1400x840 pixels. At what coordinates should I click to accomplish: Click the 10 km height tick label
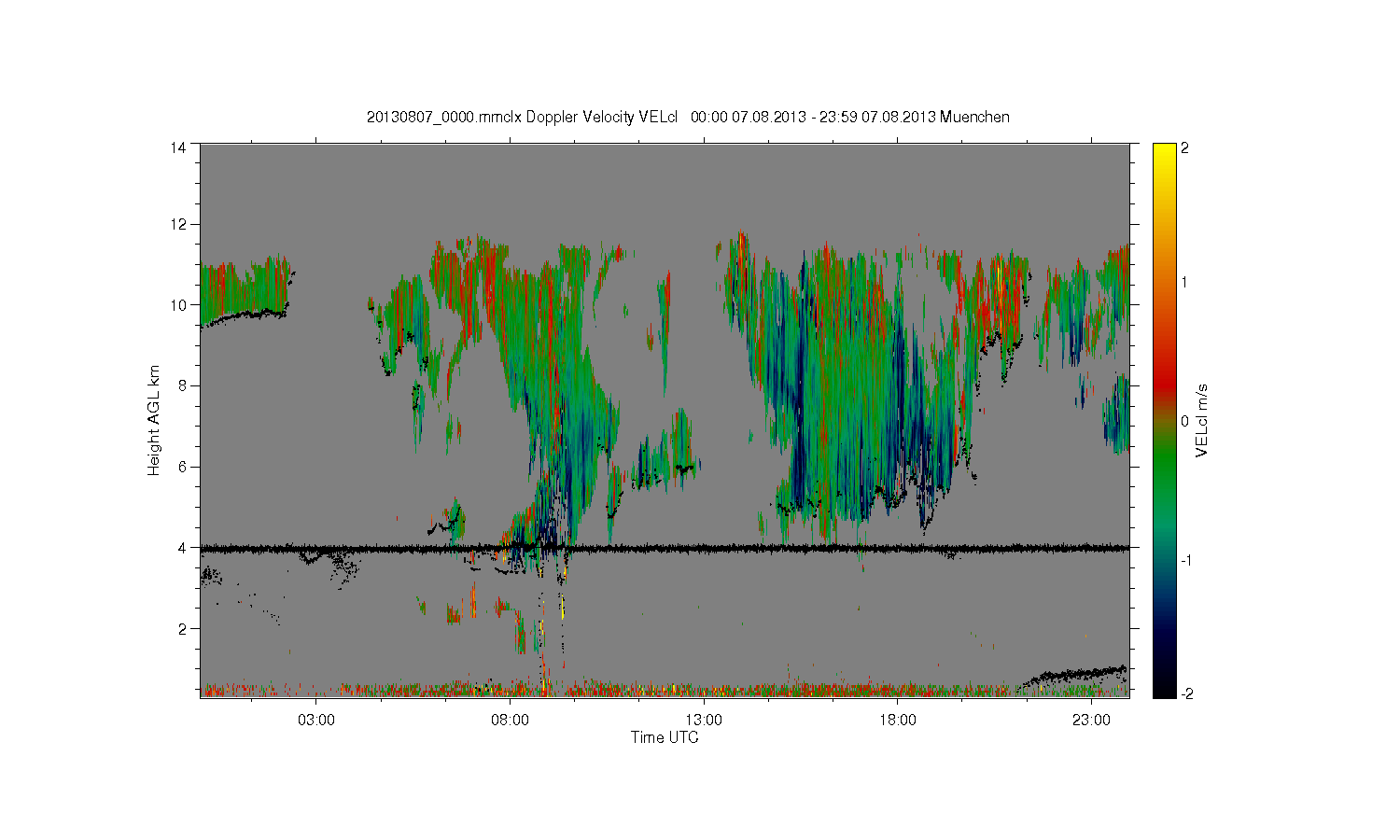point(177,305)
